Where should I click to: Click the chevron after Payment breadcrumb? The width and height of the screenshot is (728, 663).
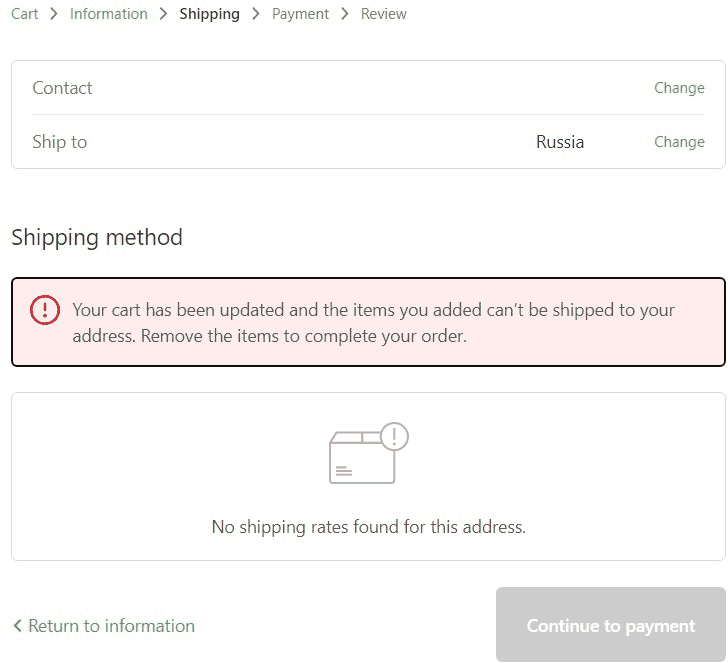(x=344, y=14)
